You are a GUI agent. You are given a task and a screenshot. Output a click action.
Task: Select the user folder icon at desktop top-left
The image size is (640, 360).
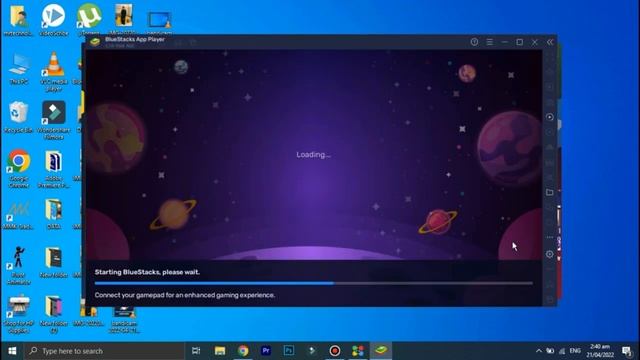(18, 20)
